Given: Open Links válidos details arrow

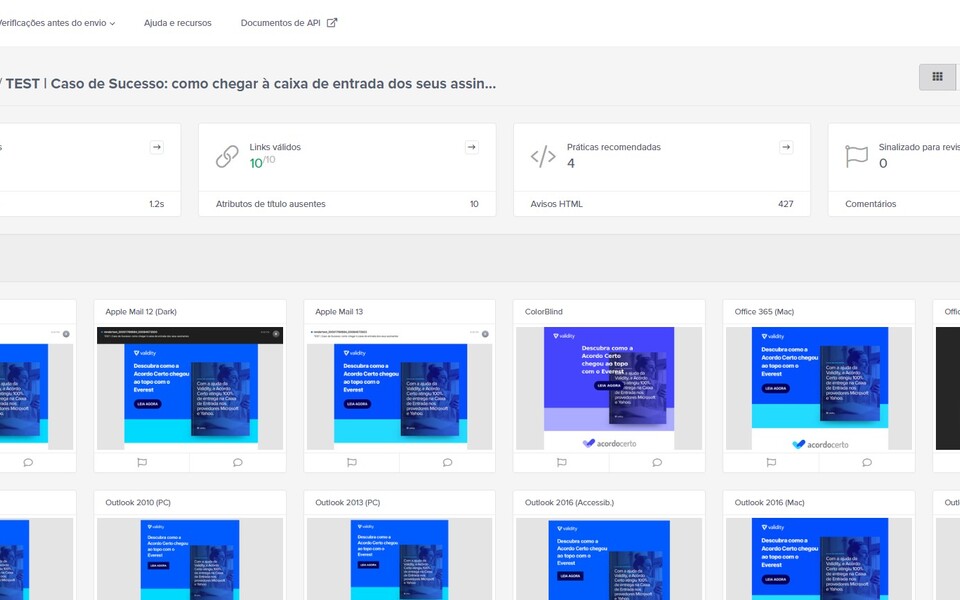Looking at the screenshot, I should coord(471,147).
